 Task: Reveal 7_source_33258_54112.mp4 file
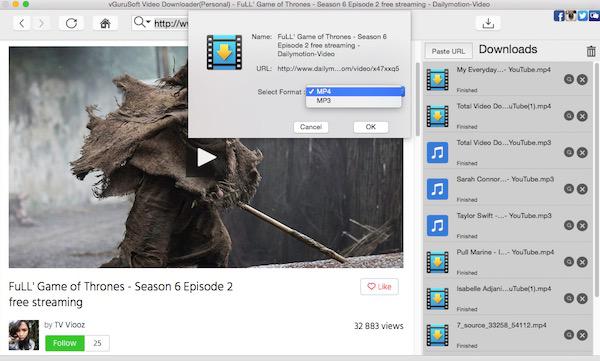pos(569,335)
